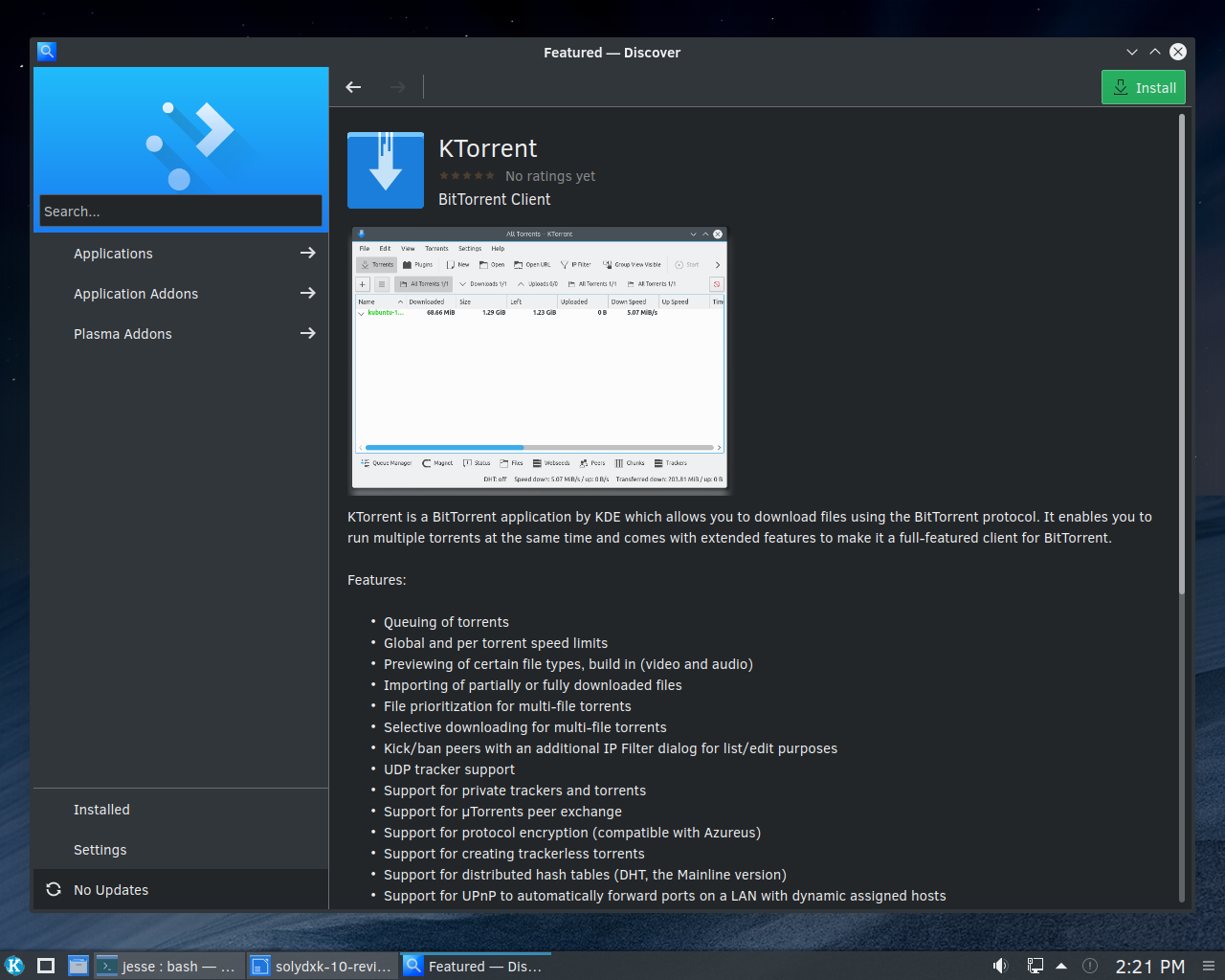This screenshot has height=980, width=1225.
Task: Click the star rating under KTorrent
Action: tap(467, 176)
